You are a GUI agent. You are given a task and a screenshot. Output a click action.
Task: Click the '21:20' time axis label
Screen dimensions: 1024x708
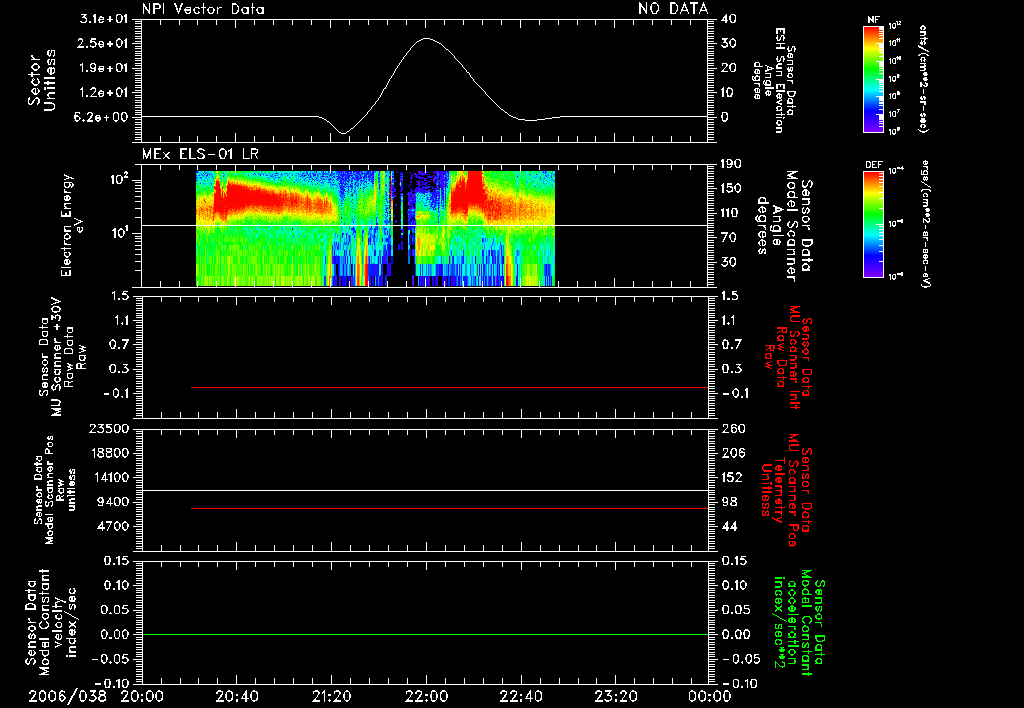[x=332, y=696]
